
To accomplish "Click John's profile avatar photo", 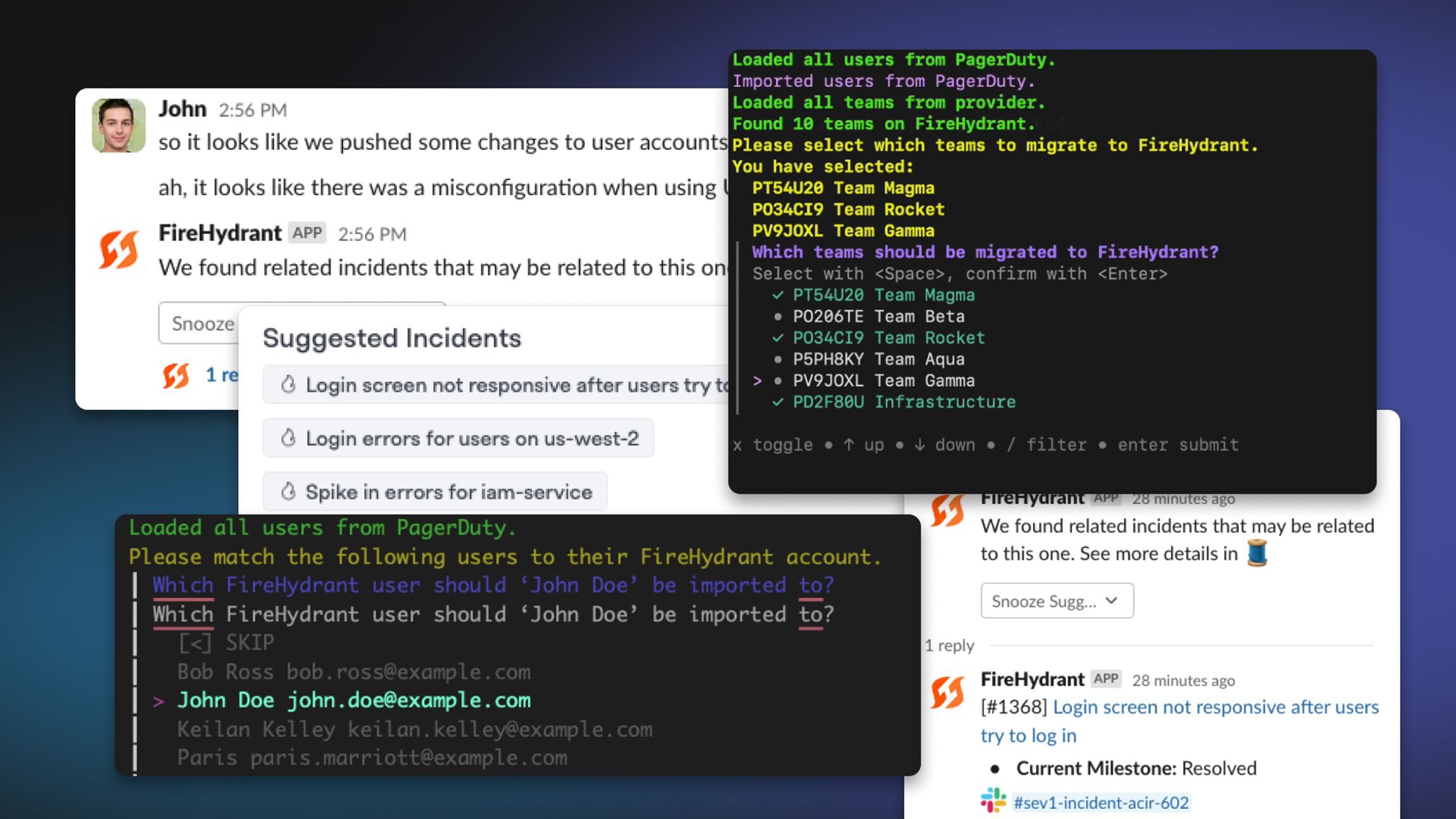I will point(119,125).
